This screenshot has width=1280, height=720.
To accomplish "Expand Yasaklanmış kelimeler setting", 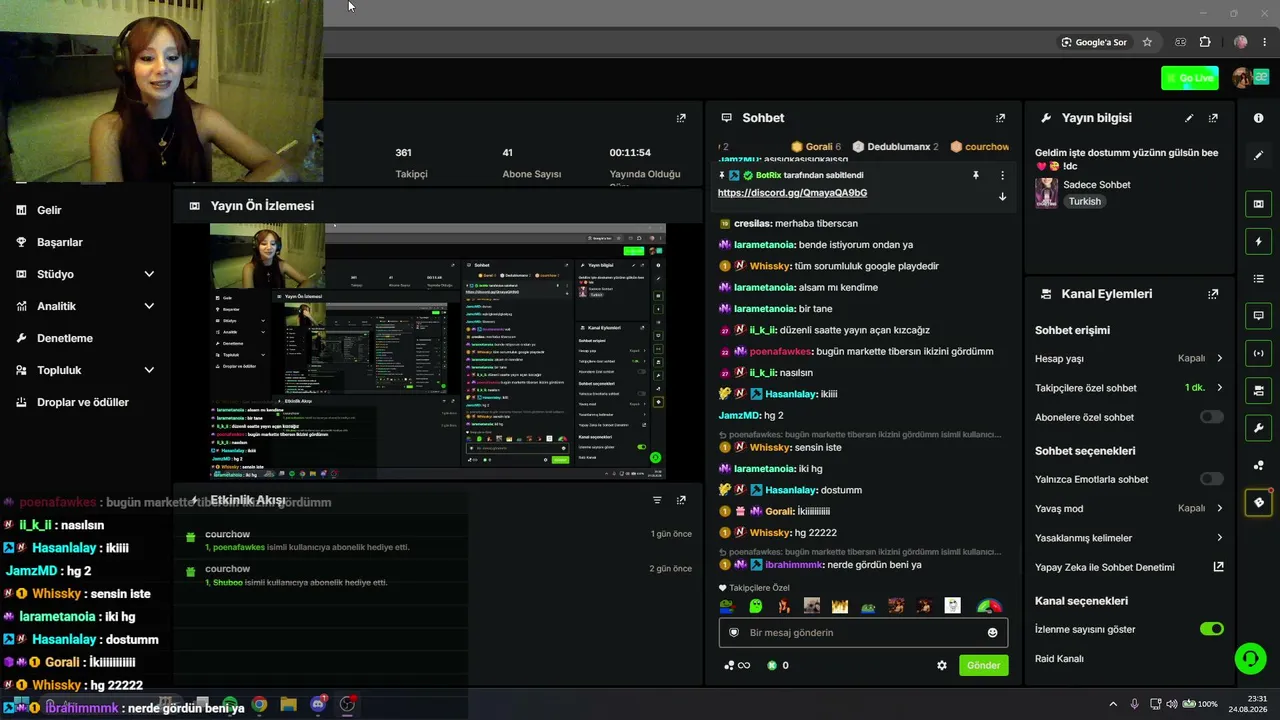I will point(1219,538).
